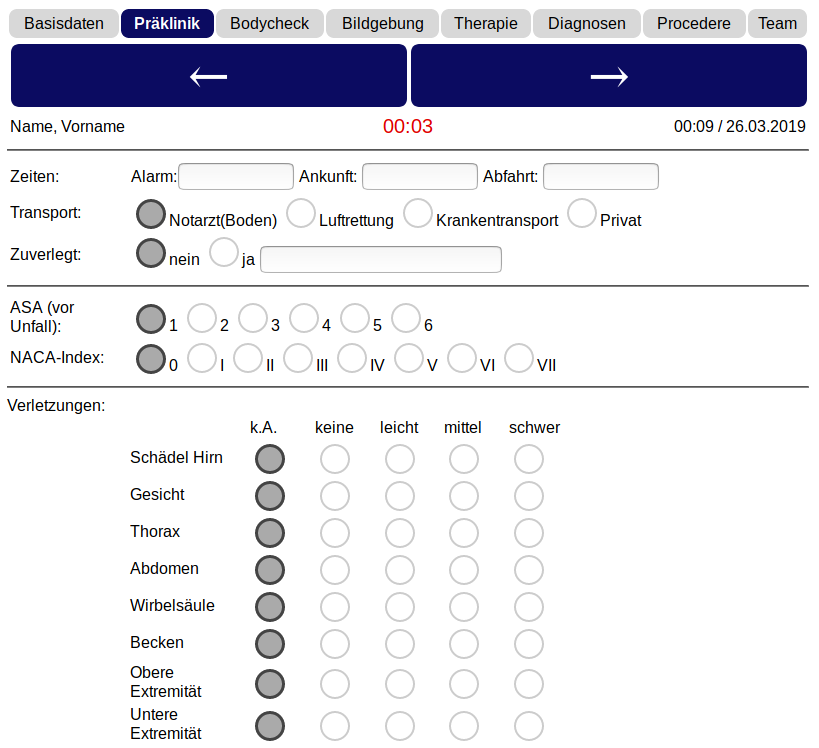Focus the Alarm time field
Viewport: 819px width, 748px height.
click(236, 177)
